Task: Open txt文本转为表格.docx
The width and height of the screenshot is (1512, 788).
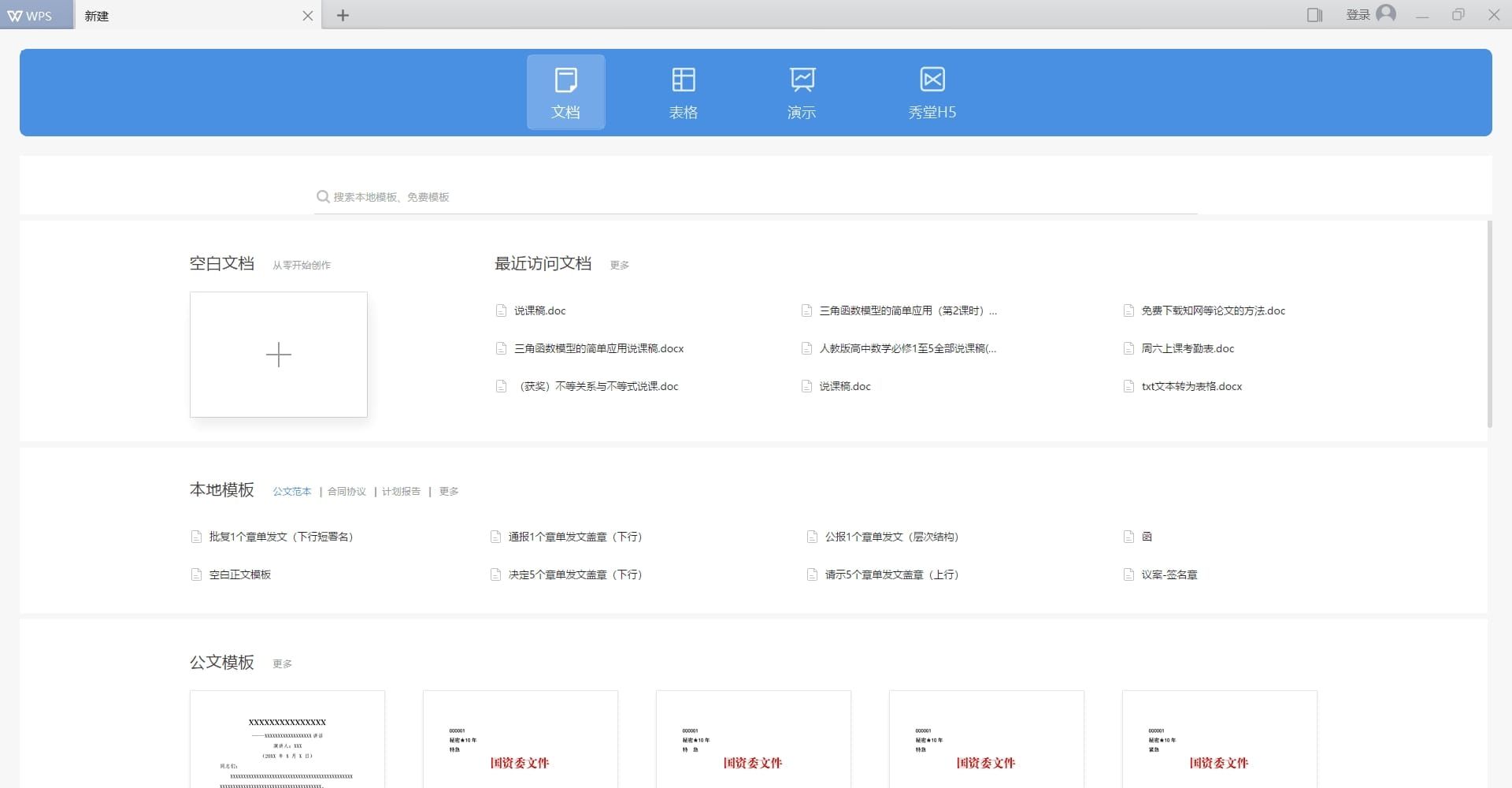Action: click(x=1191, y=386)
